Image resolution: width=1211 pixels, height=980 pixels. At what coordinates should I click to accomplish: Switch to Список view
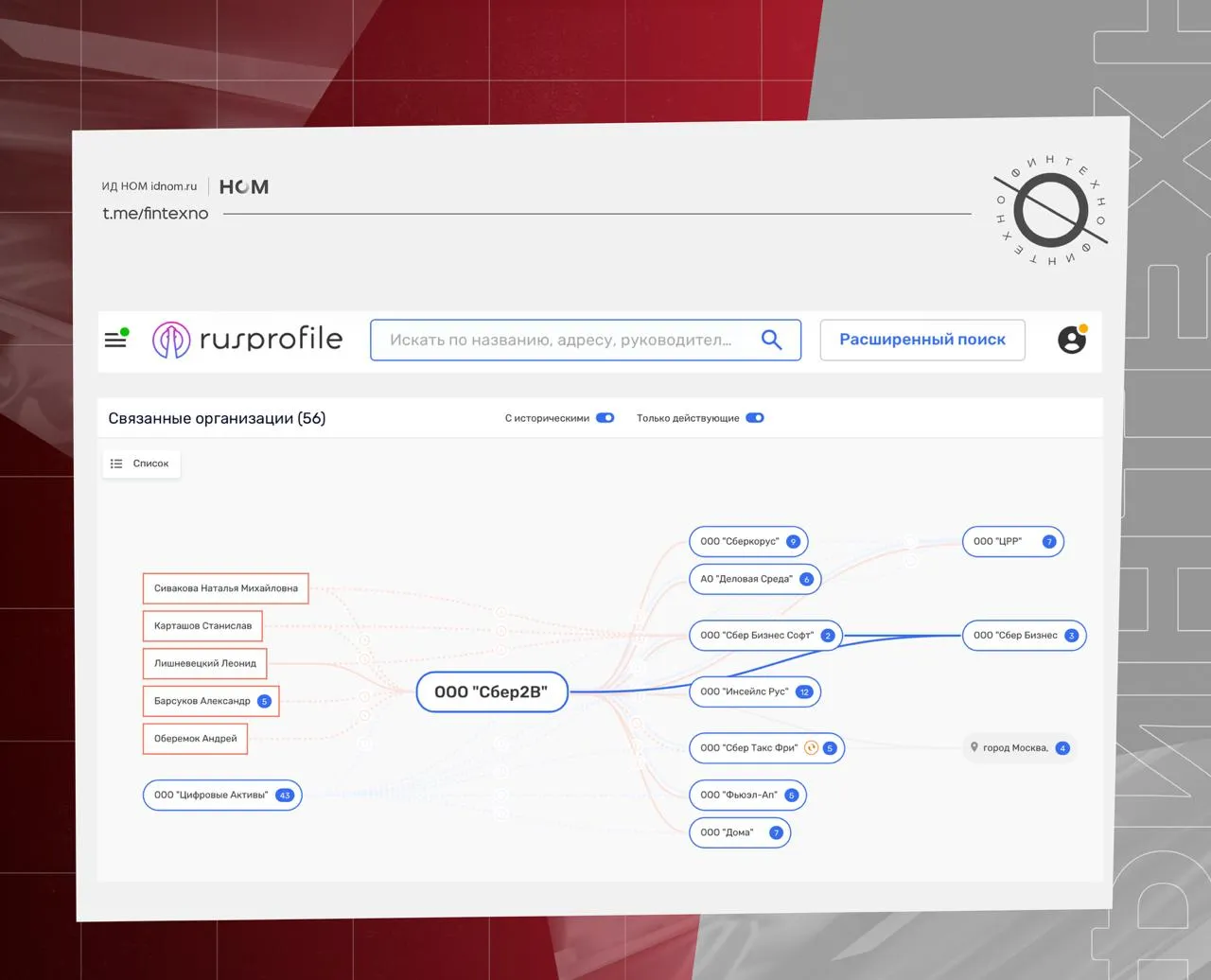[x=141, y=464]
